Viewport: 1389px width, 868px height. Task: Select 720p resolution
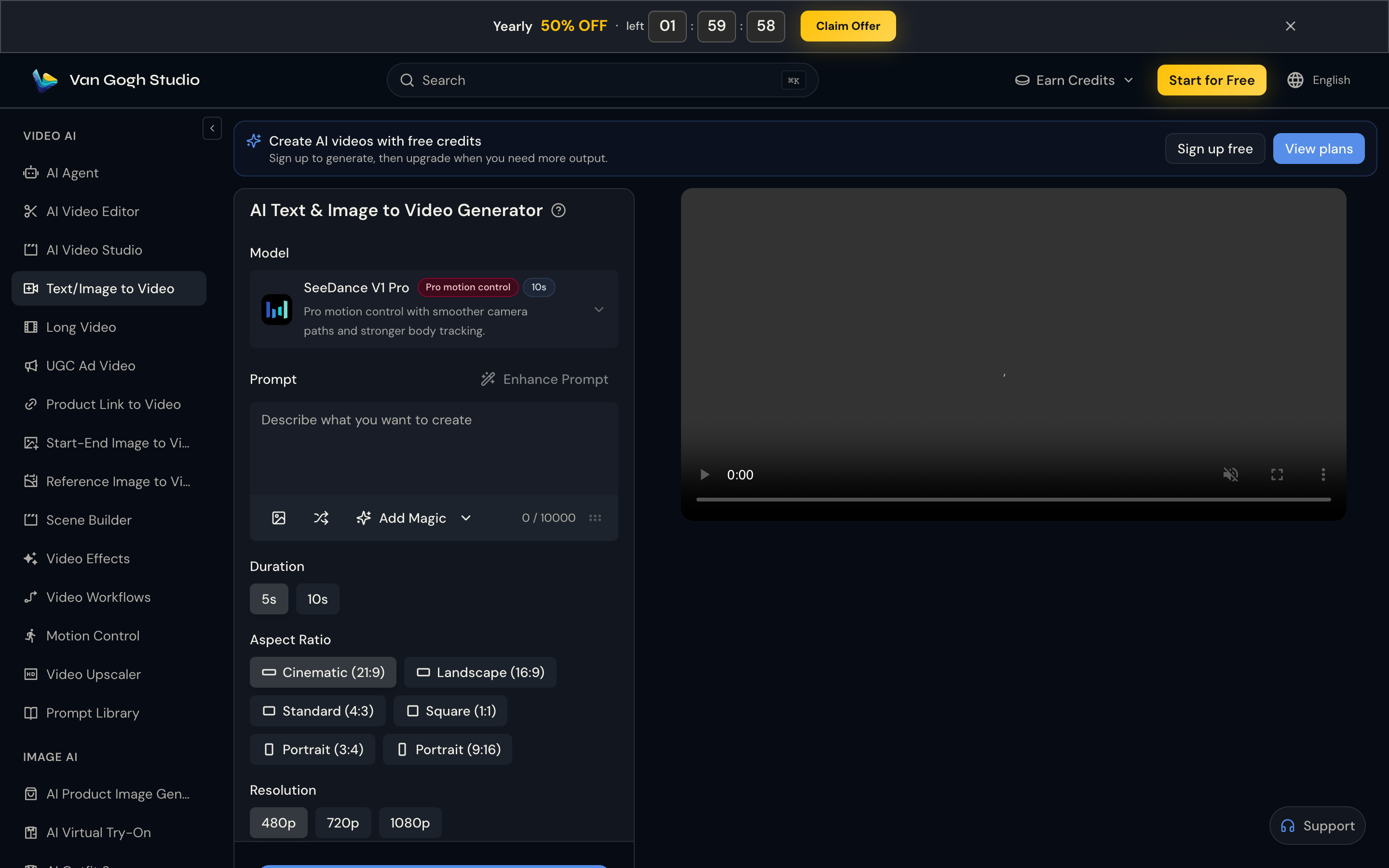coord(342,823)
